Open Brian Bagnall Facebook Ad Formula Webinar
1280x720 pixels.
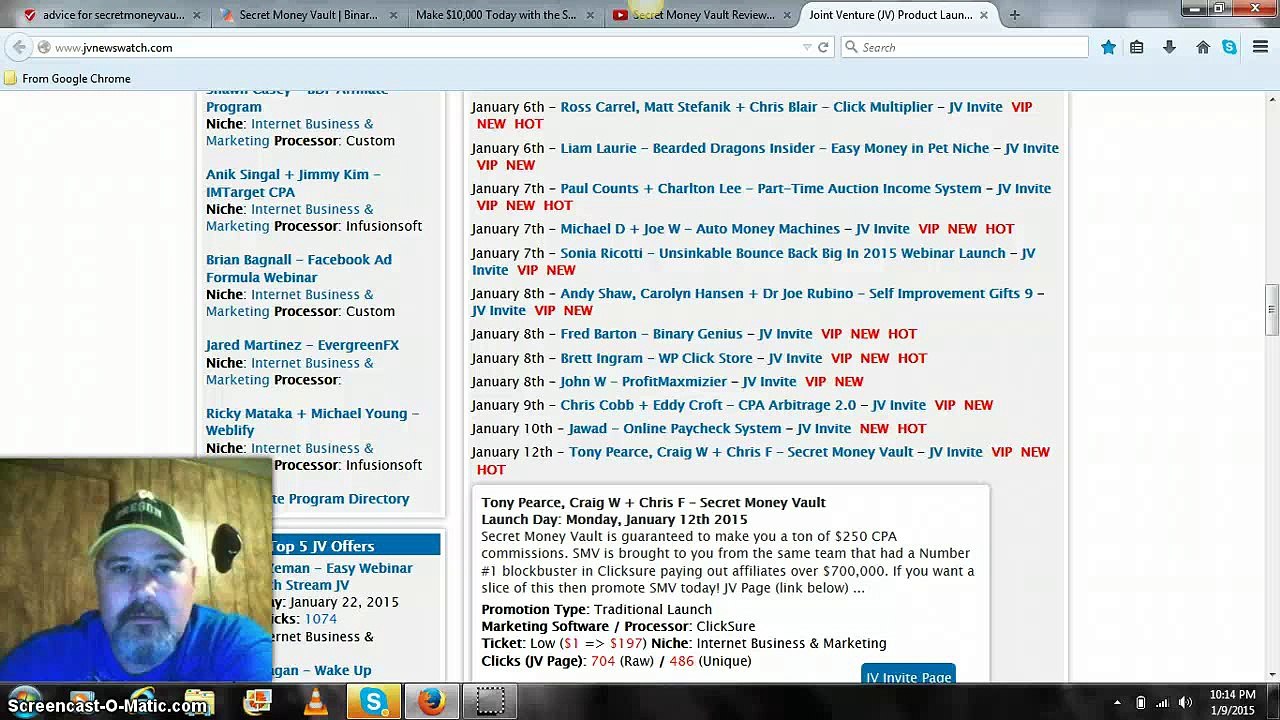299,268
